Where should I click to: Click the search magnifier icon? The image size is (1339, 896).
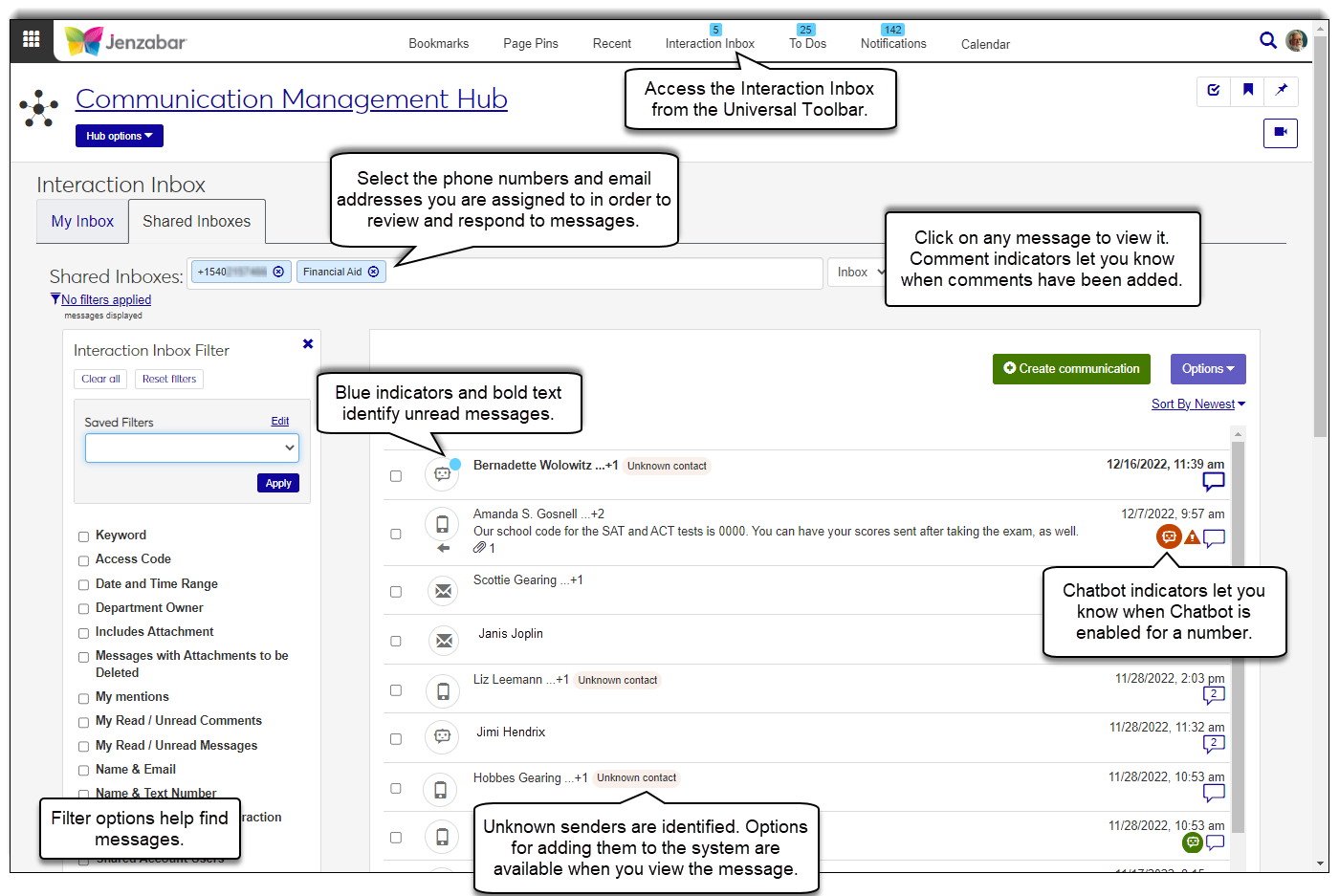pos(1267,40)
